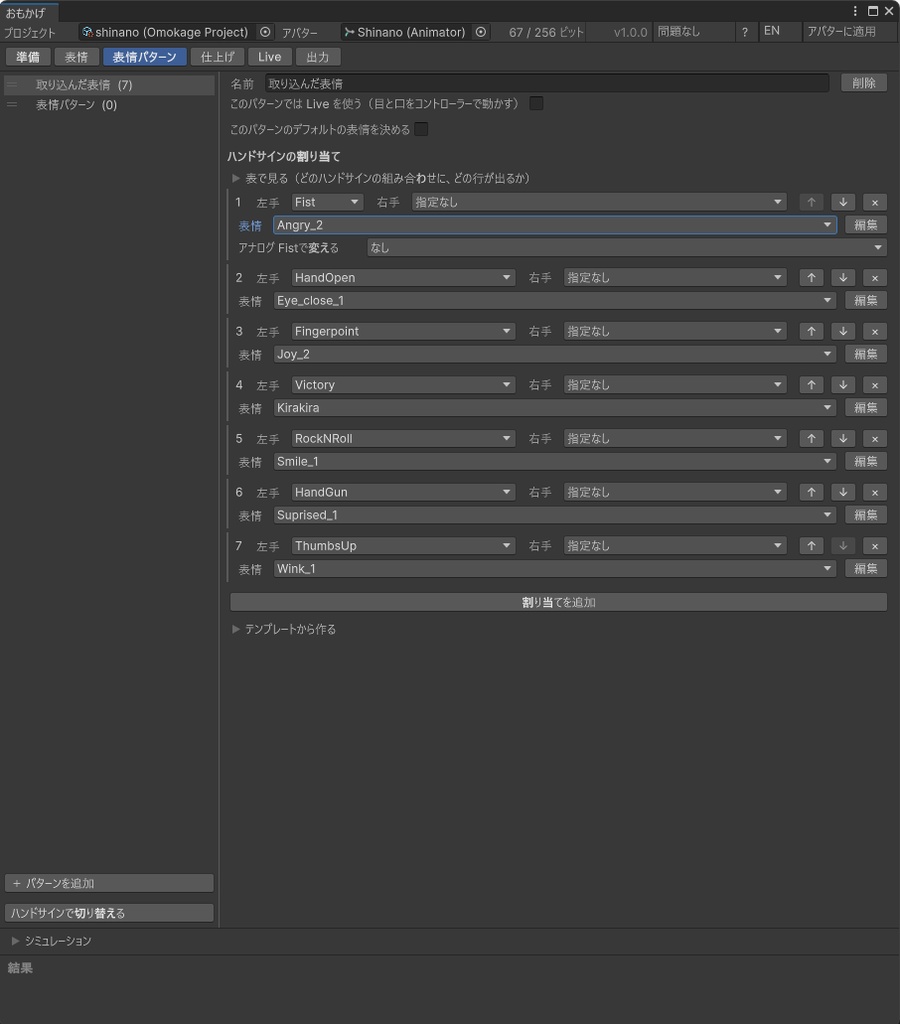This screenshot has width=900, height=1024.
Task: Move assignment 1 (Fist) down
Action: 843,202
